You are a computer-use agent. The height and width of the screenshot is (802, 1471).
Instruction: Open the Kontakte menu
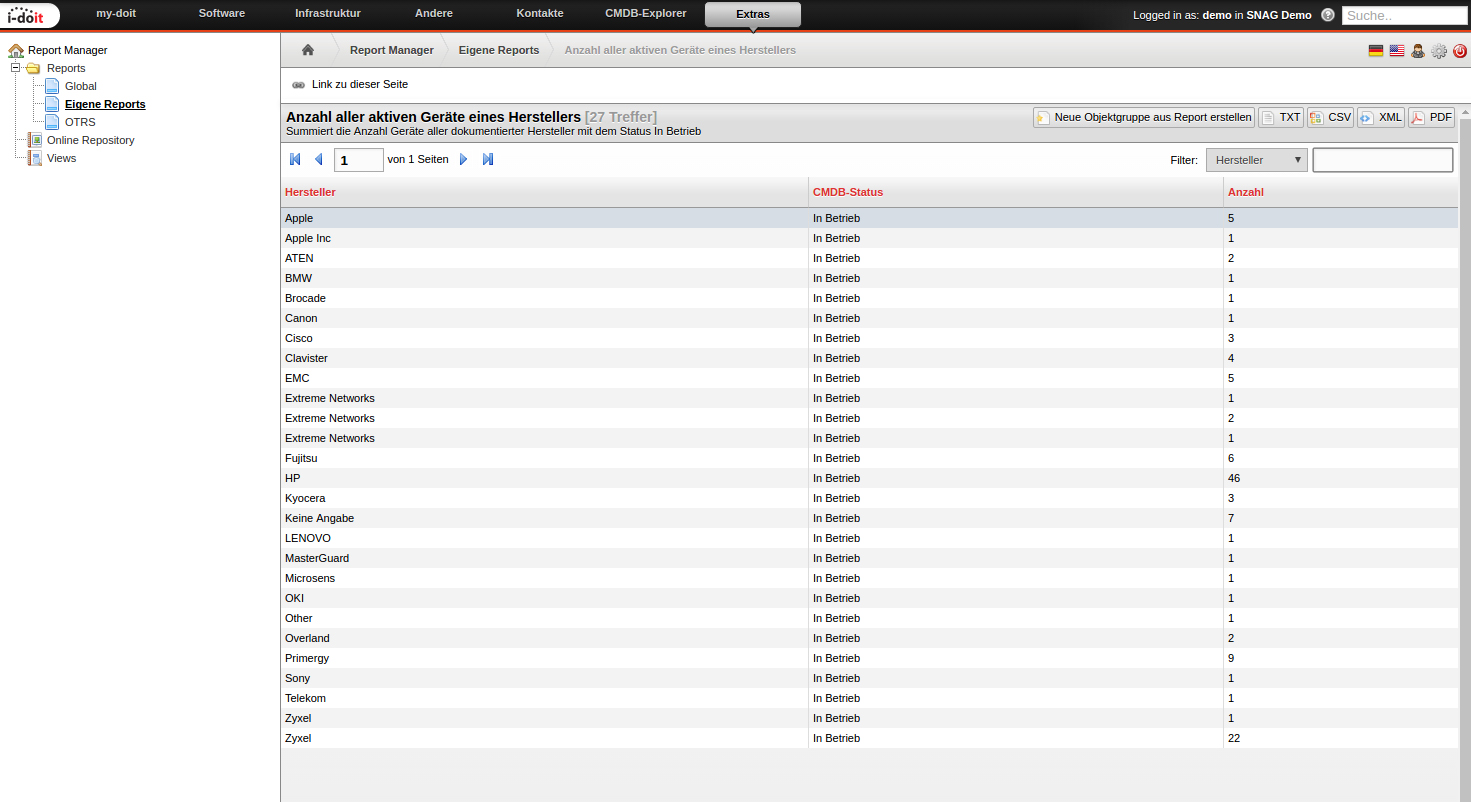(x=540, y=13)
